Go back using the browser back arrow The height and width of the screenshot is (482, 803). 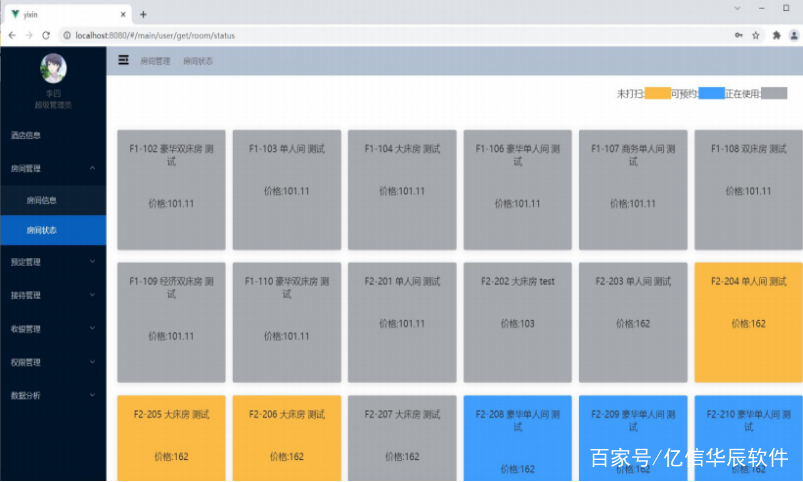tap(11, 35)
